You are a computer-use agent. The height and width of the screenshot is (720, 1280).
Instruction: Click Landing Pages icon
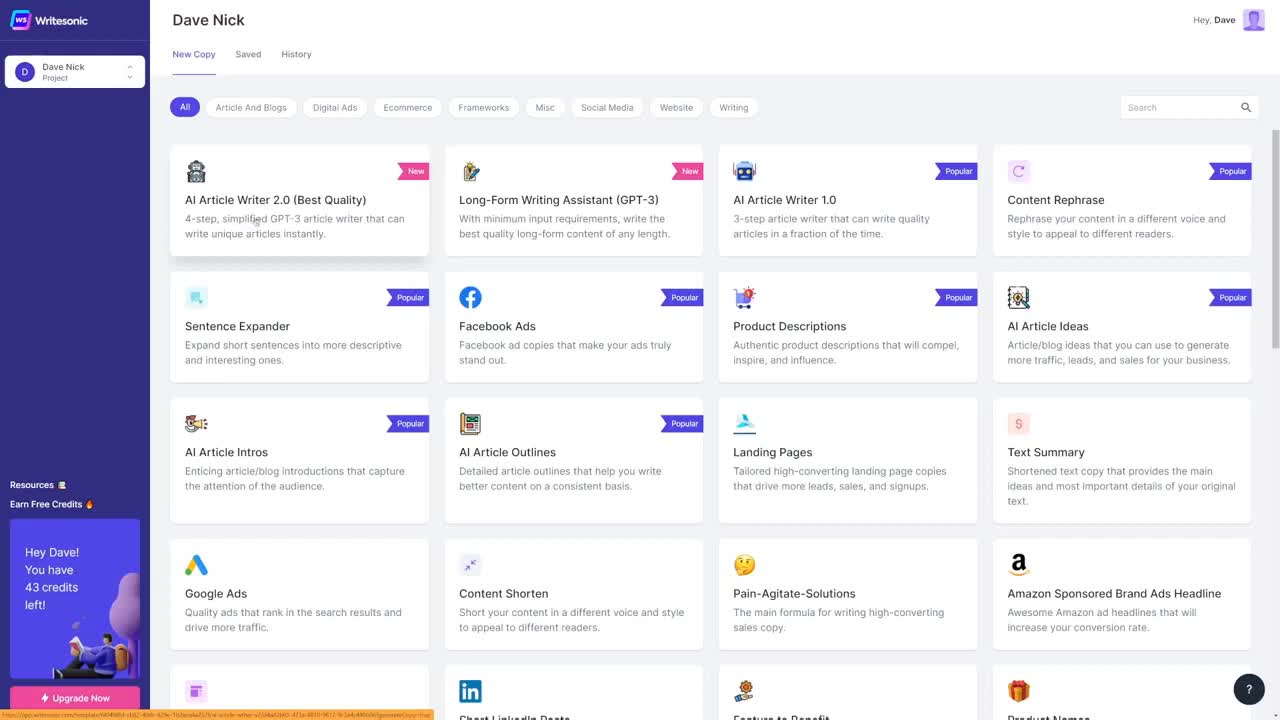point(744,423)
